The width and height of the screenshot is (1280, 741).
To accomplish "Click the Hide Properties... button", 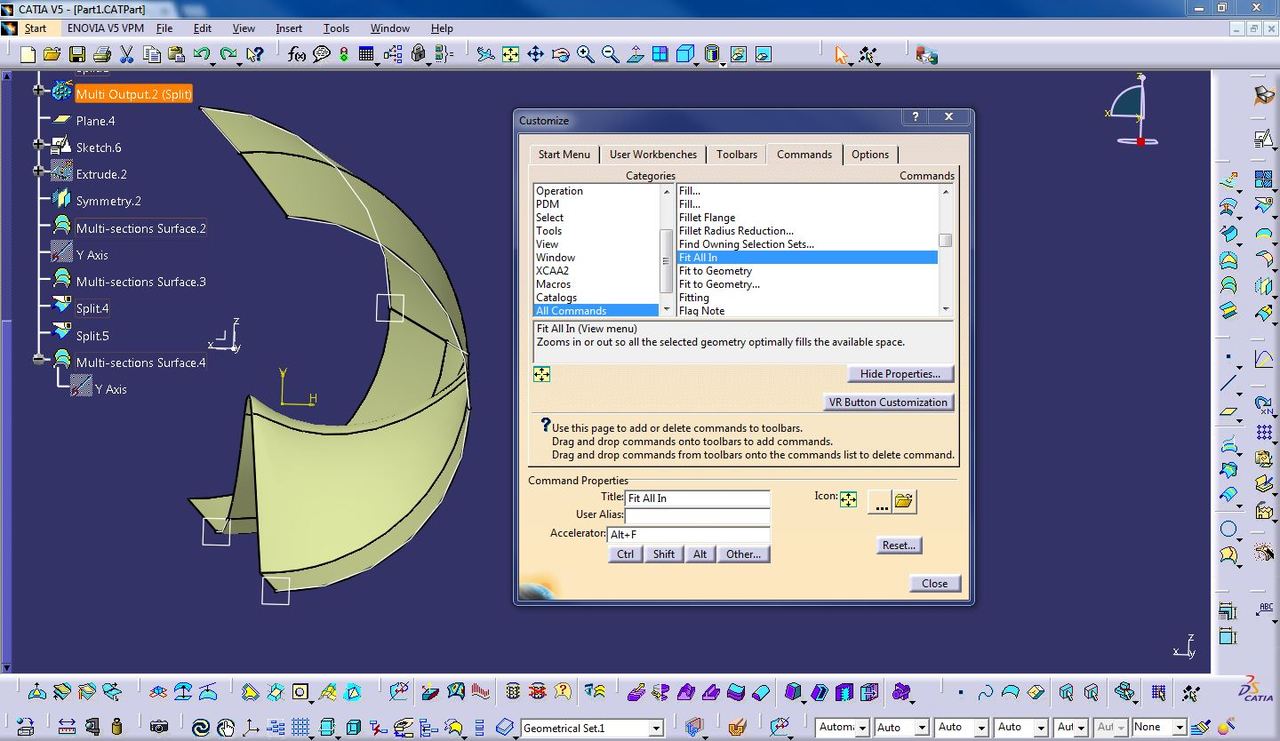I will click(900, 374).
